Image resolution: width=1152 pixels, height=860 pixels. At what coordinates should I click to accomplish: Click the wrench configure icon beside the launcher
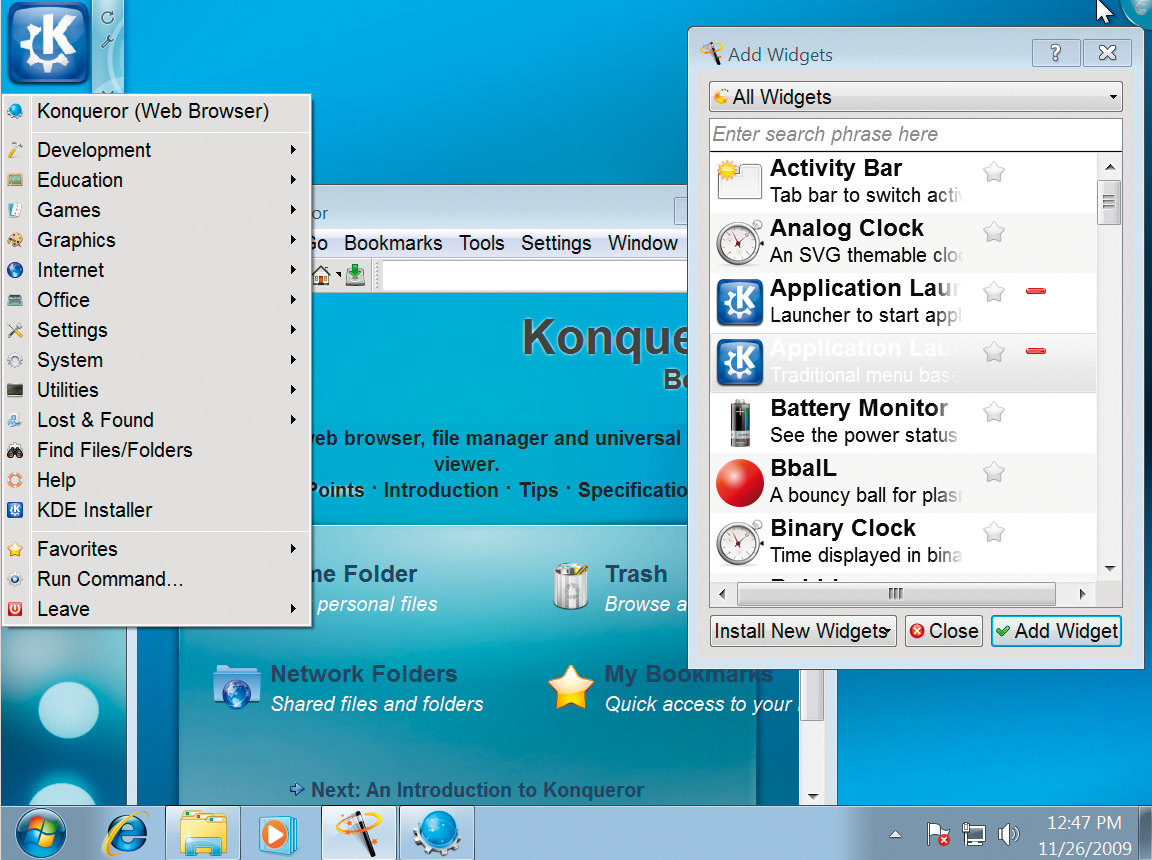point(107,41)
